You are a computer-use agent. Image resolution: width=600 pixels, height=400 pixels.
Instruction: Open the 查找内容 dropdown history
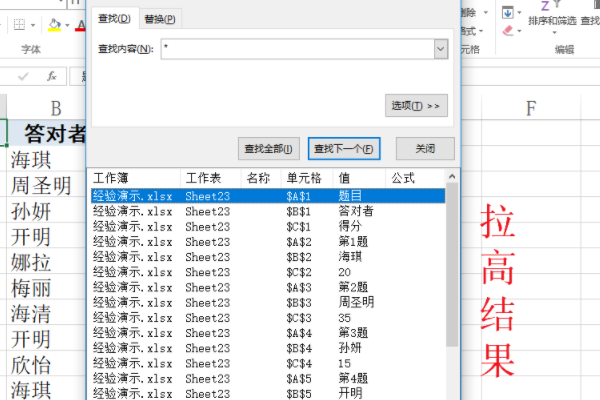(x=440, y=48)
